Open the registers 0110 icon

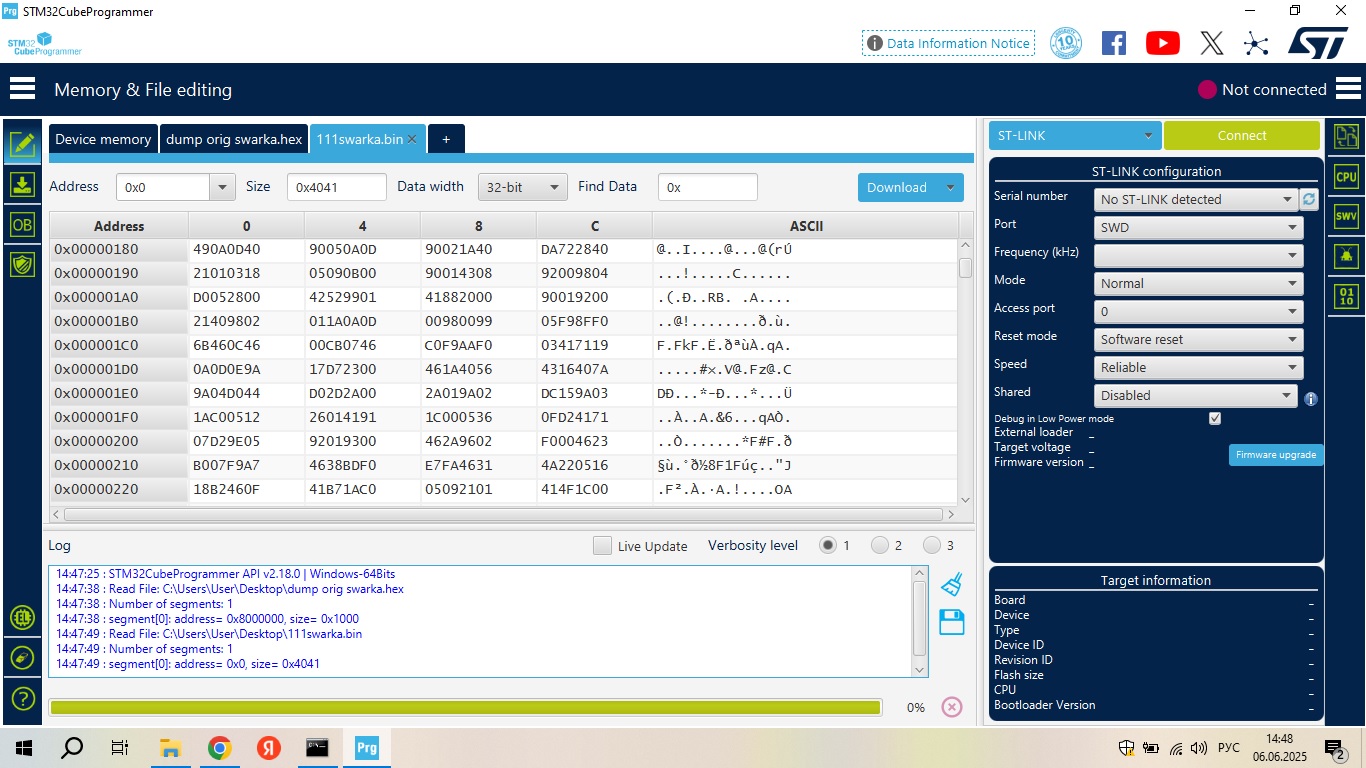tap(1347, 297)
